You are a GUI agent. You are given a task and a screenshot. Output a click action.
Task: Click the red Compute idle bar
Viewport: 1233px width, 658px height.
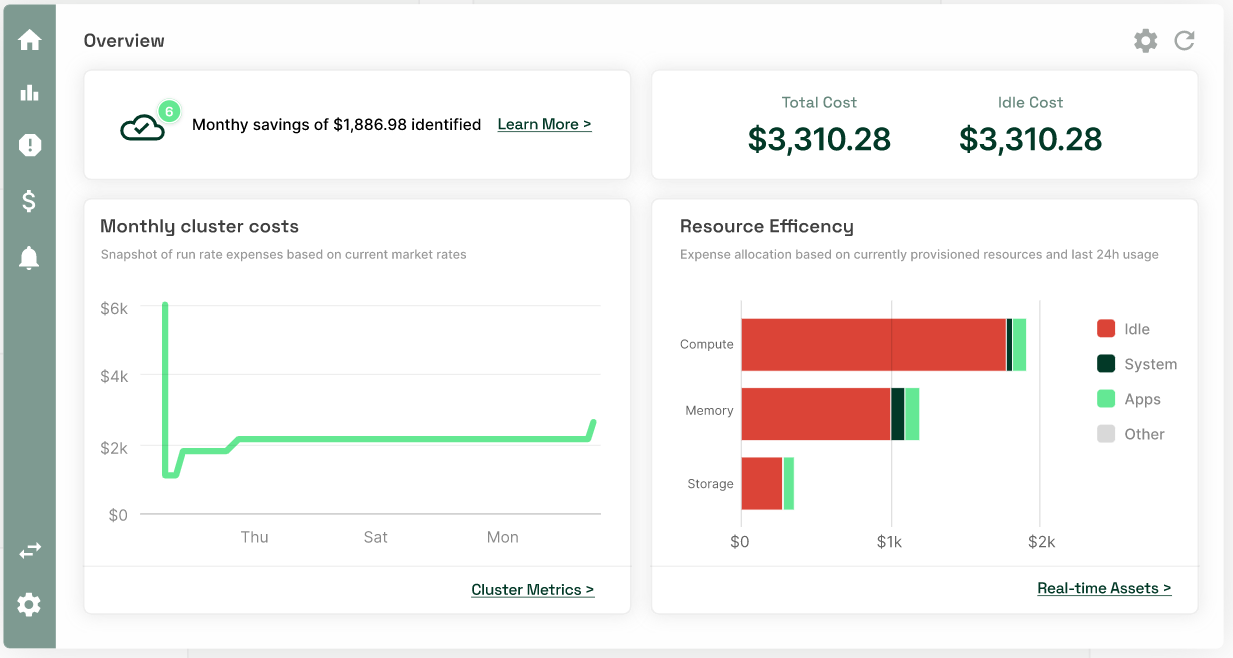point(872,345)
